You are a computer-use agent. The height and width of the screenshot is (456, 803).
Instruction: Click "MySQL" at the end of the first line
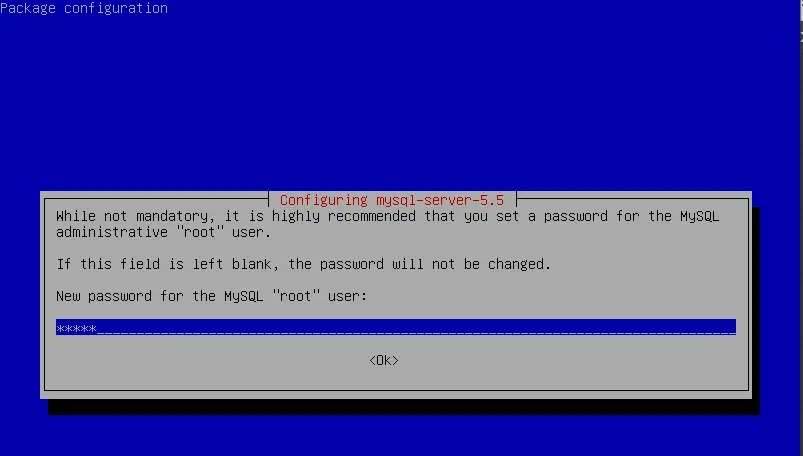click(700, 216)
